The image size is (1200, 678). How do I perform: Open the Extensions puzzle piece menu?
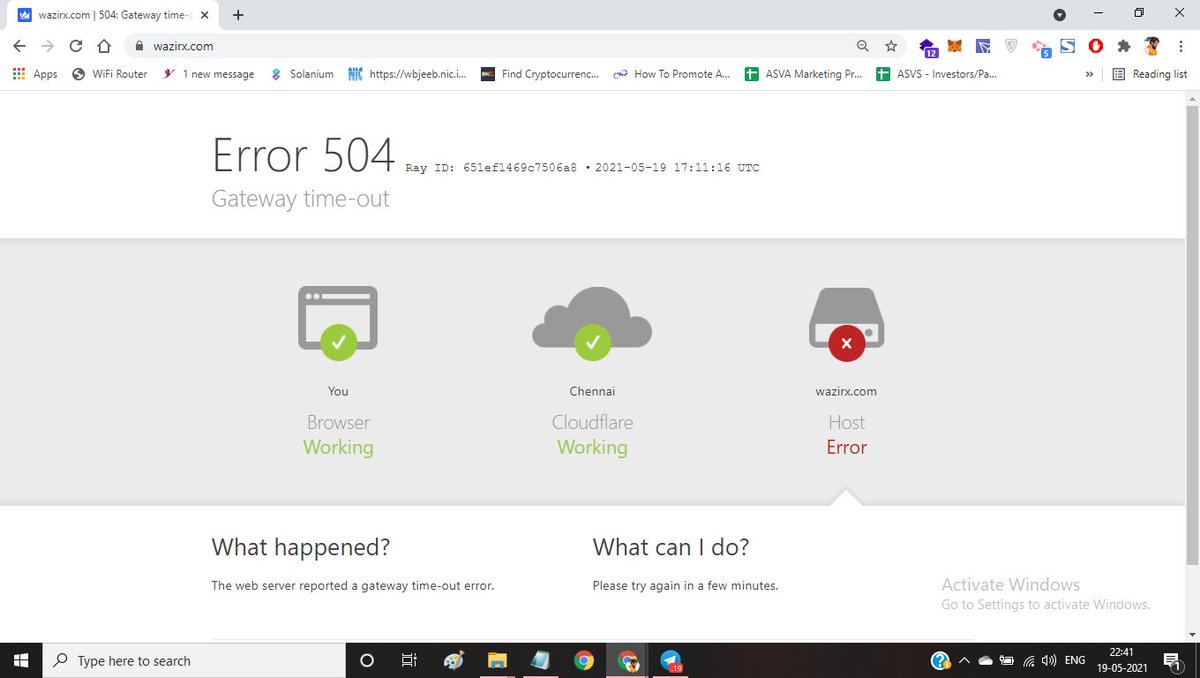click(x=1124, y=46)
